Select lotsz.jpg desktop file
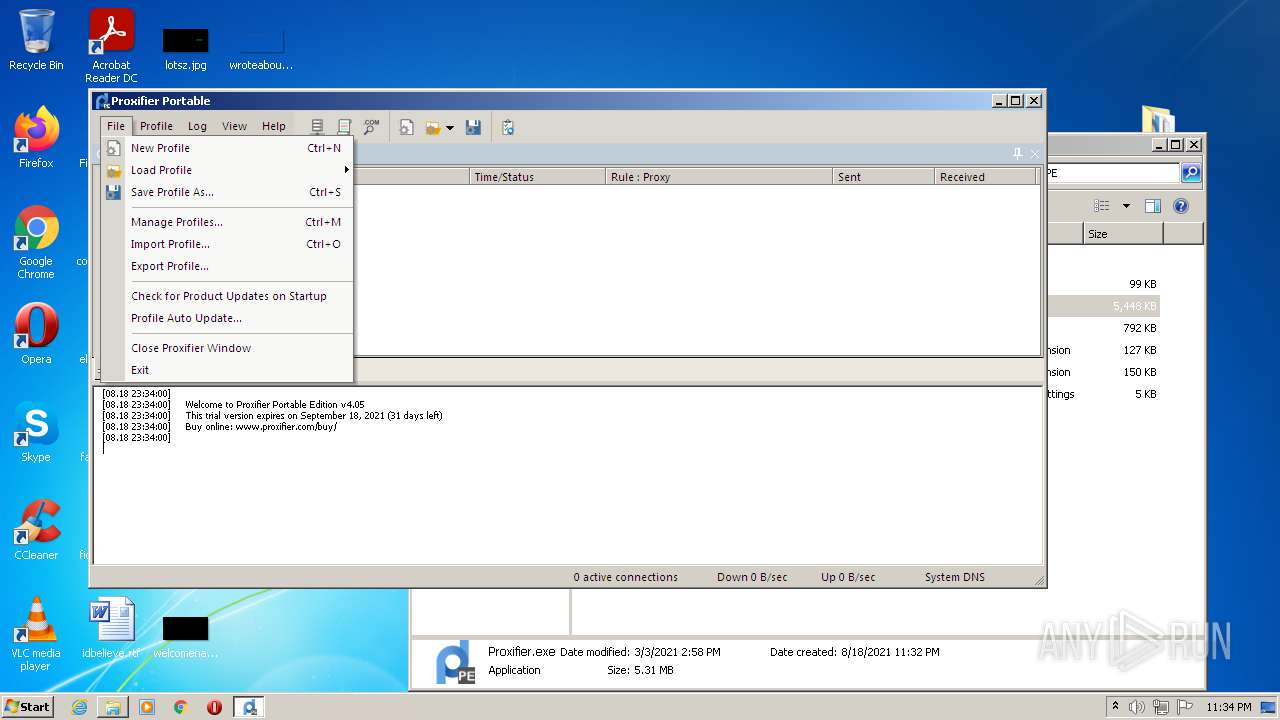This screenshot has height=720, width=1280. click(186, 50)
